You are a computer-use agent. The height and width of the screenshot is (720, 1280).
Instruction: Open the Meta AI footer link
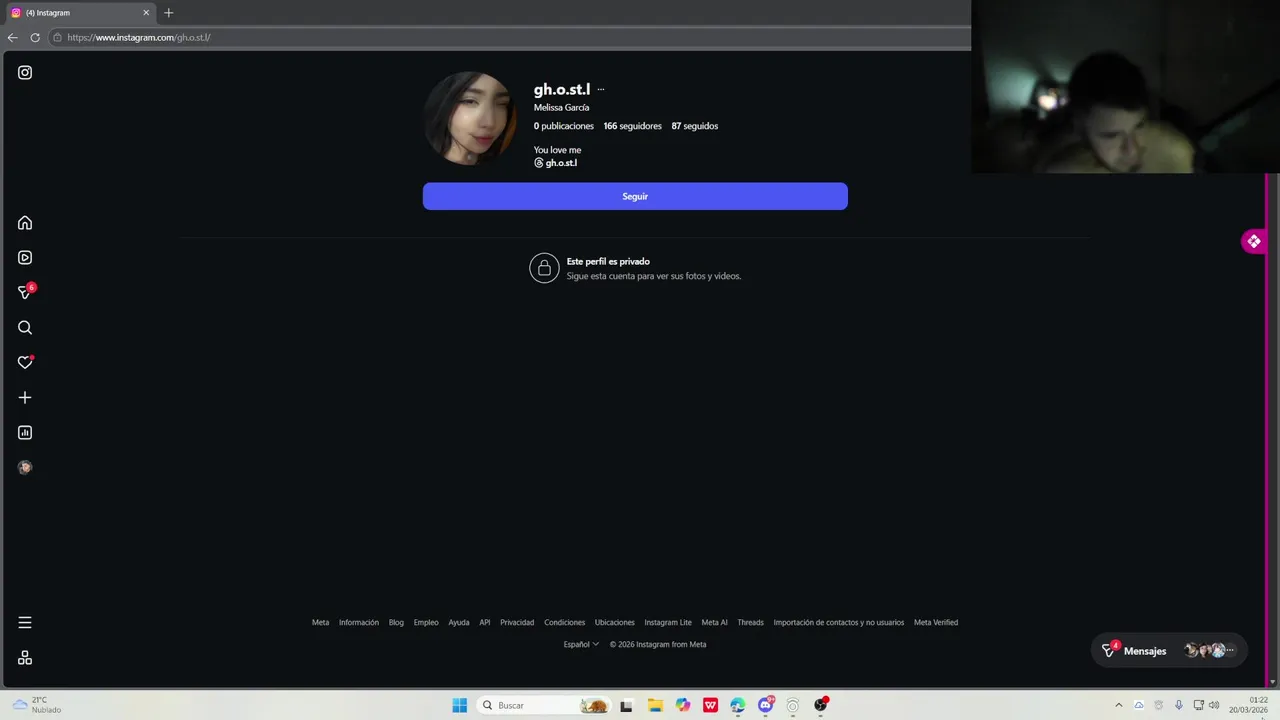click(715, 622)
